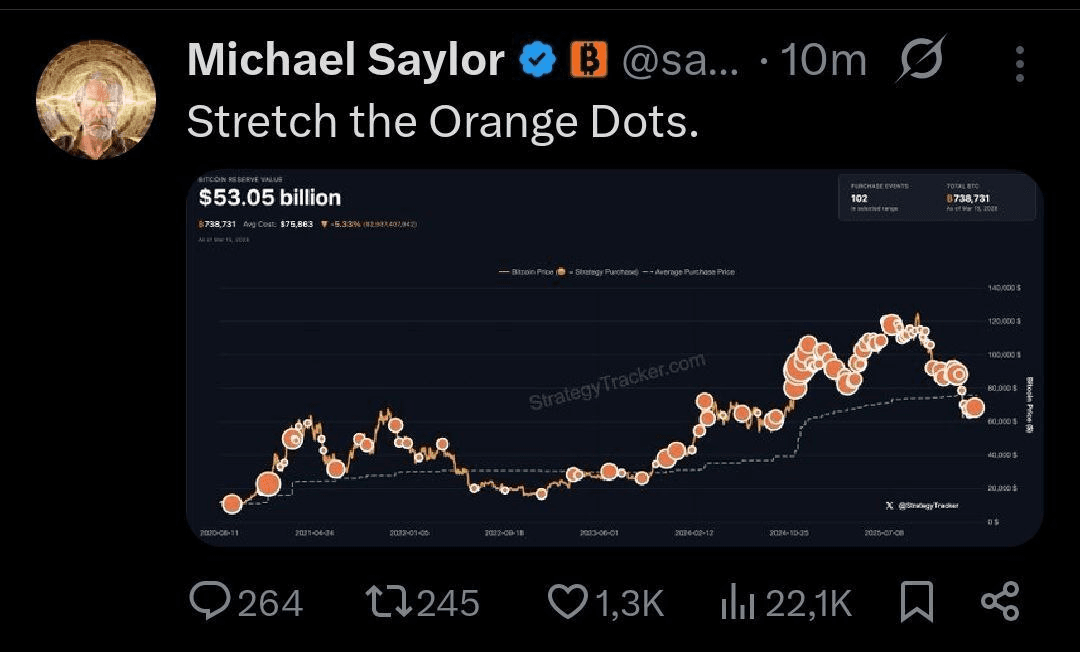The width and height of the screenshot is (1080, 652).
Task: Open the Bitcoin chart image
Action: pyautogui.click(x=614, y=358)
